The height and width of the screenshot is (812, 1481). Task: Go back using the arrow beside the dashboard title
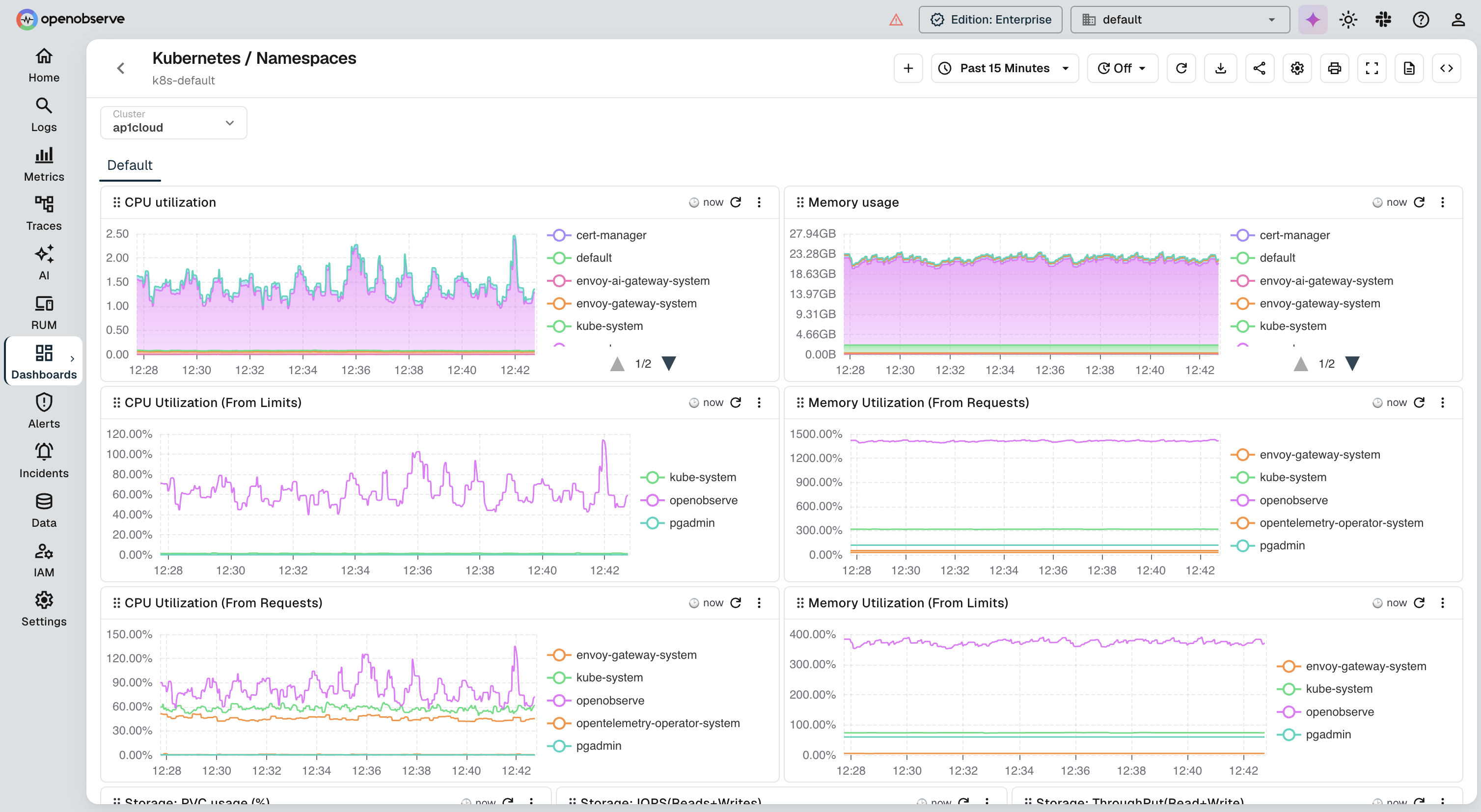(x=121, y=68)
